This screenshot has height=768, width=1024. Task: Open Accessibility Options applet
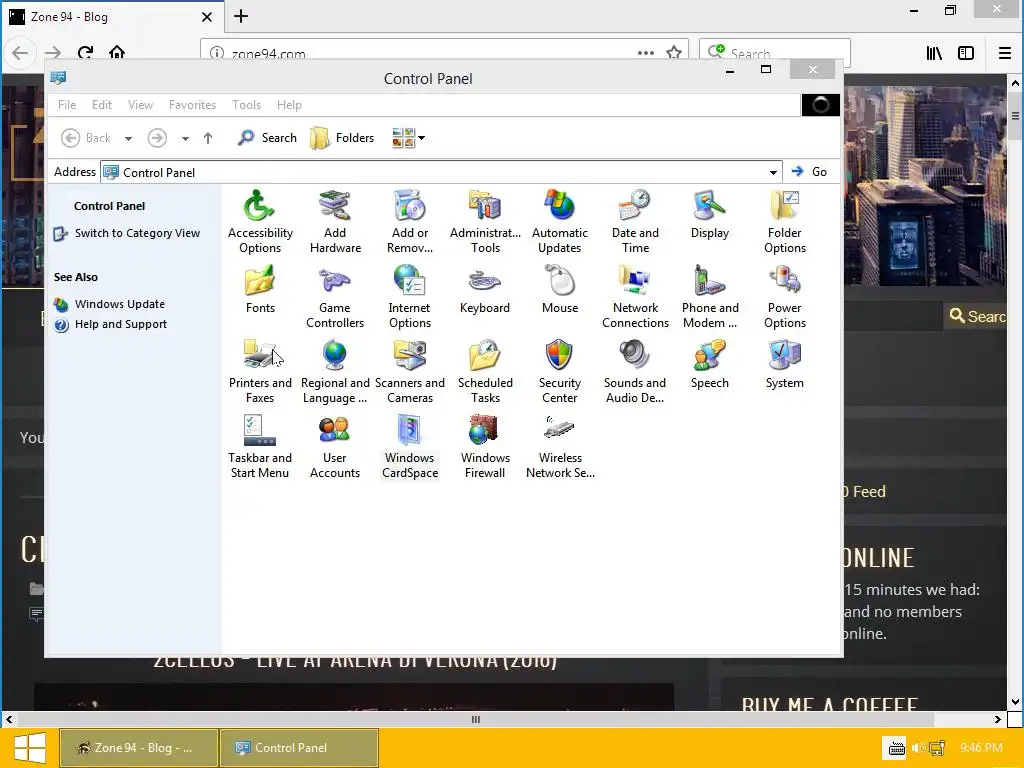click(260, 221)
